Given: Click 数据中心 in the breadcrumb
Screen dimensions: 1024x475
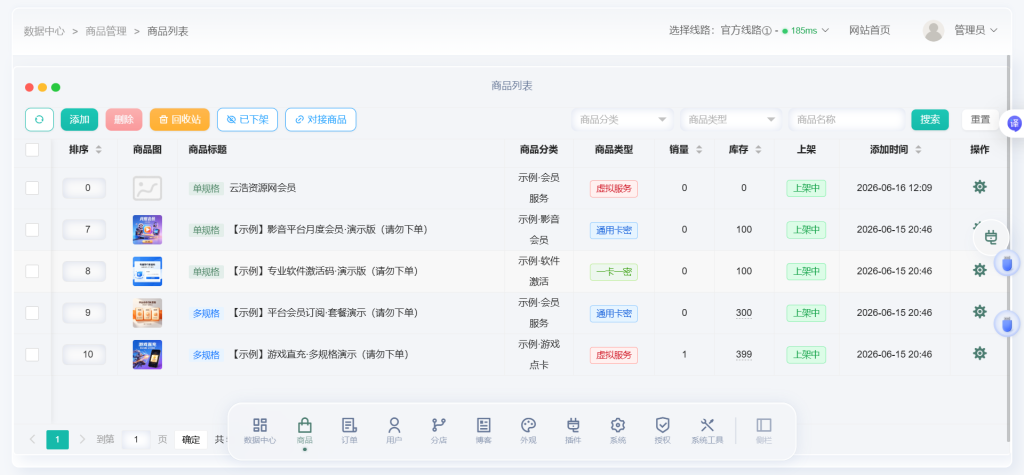Looking at the screenshot, I should 44,31.
